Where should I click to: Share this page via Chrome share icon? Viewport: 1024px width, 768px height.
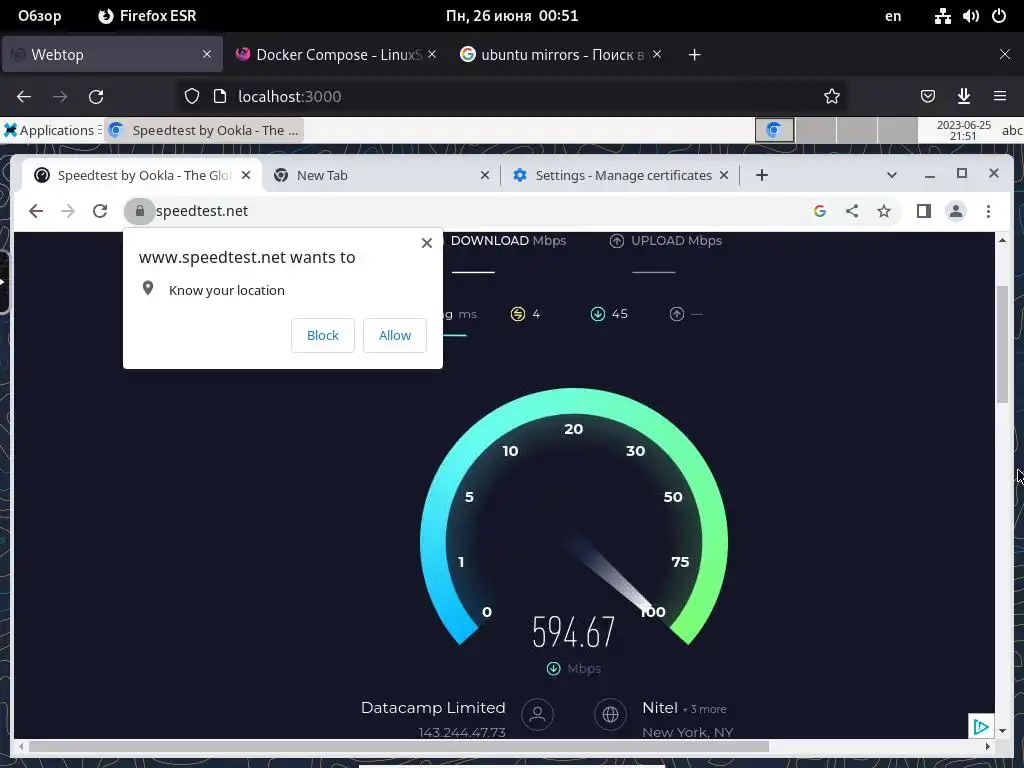coord(852,211)
